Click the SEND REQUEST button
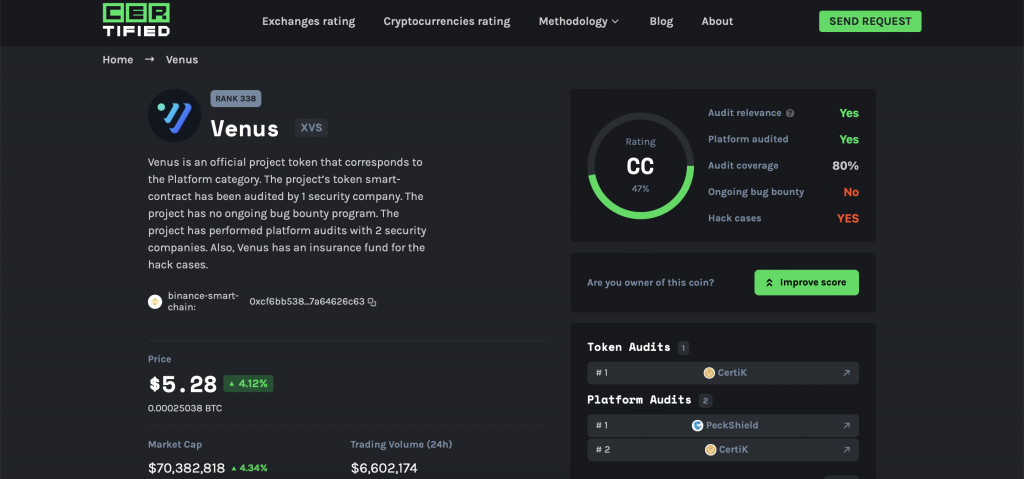Screen dimensions: 1024x479 point(870,22)
